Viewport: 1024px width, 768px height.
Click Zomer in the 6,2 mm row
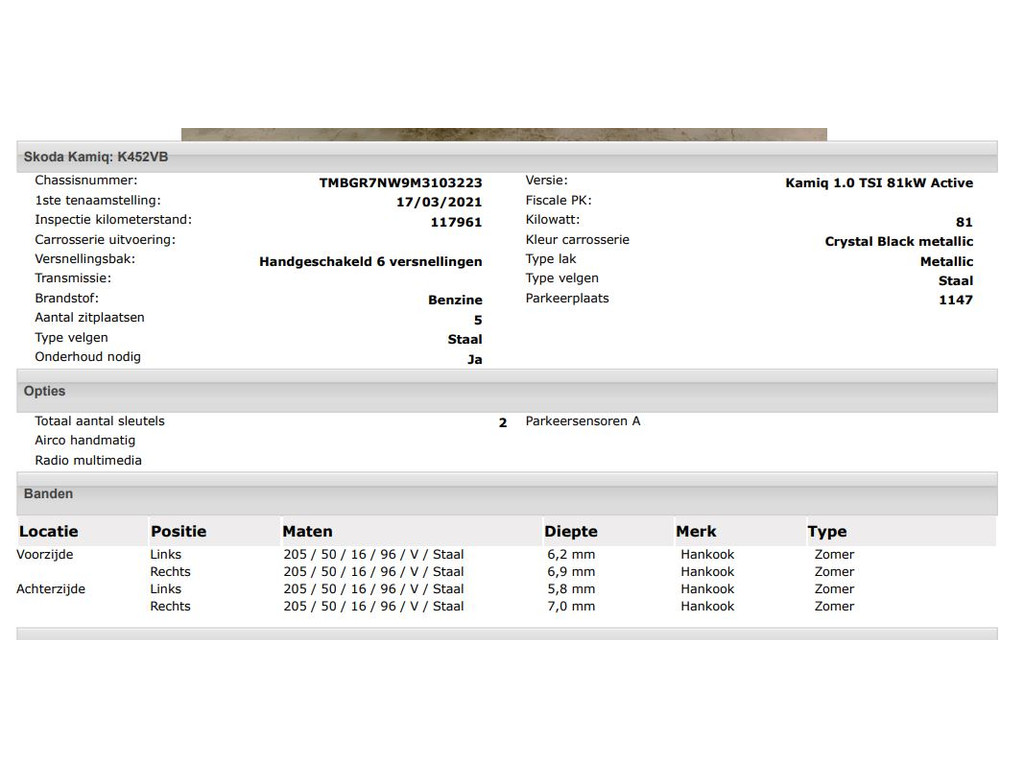[x=834, y=554]
